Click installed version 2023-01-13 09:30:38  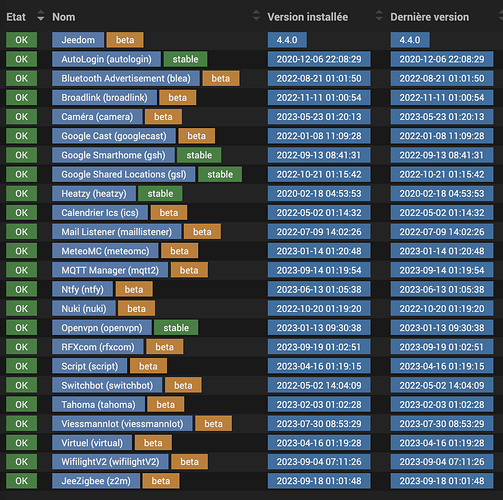[319, 328]
